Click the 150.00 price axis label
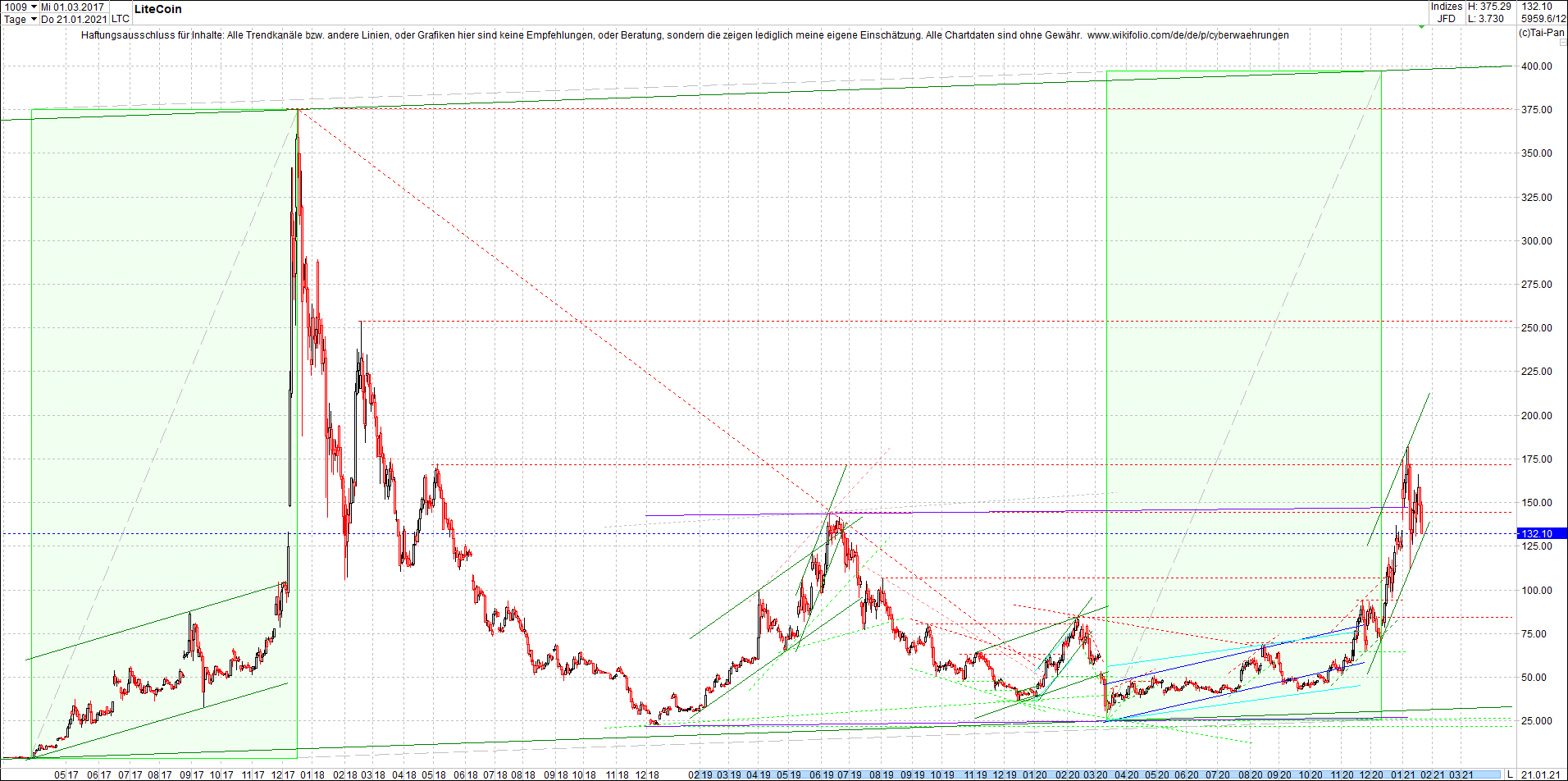This screenshot has height=781, width=1568. [x=1537, y=503]
